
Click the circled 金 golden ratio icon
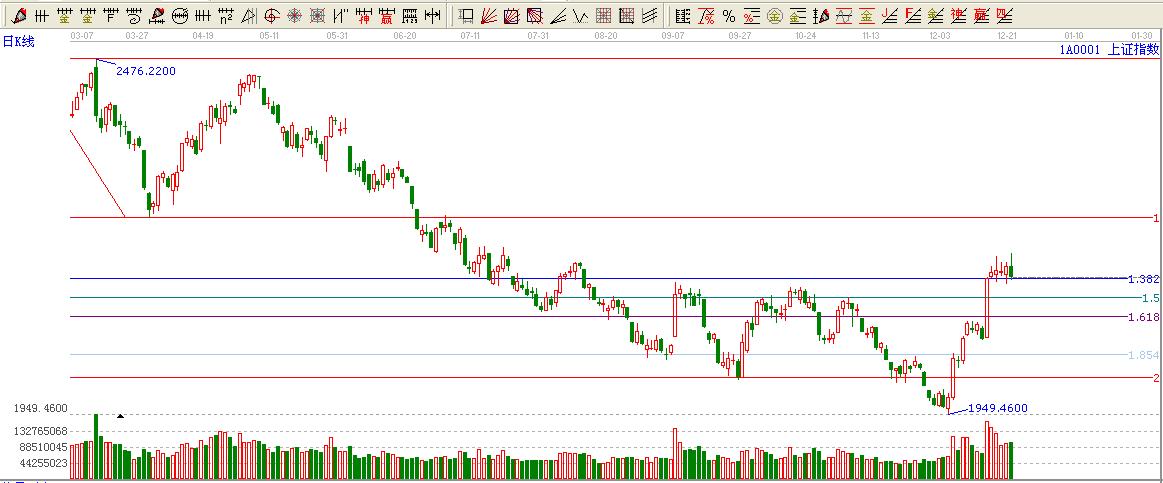point(773,15)
